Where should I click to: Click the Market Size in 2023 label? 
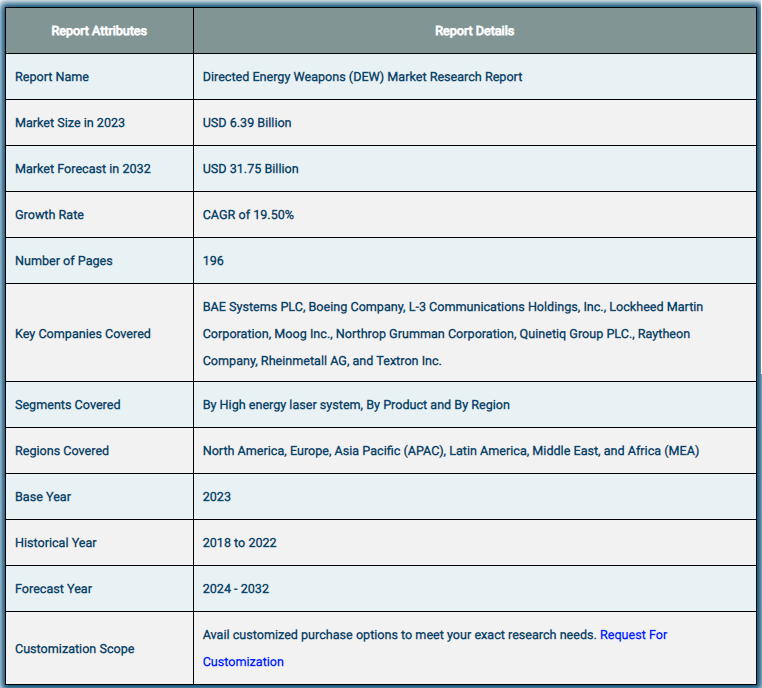(70, 123)
